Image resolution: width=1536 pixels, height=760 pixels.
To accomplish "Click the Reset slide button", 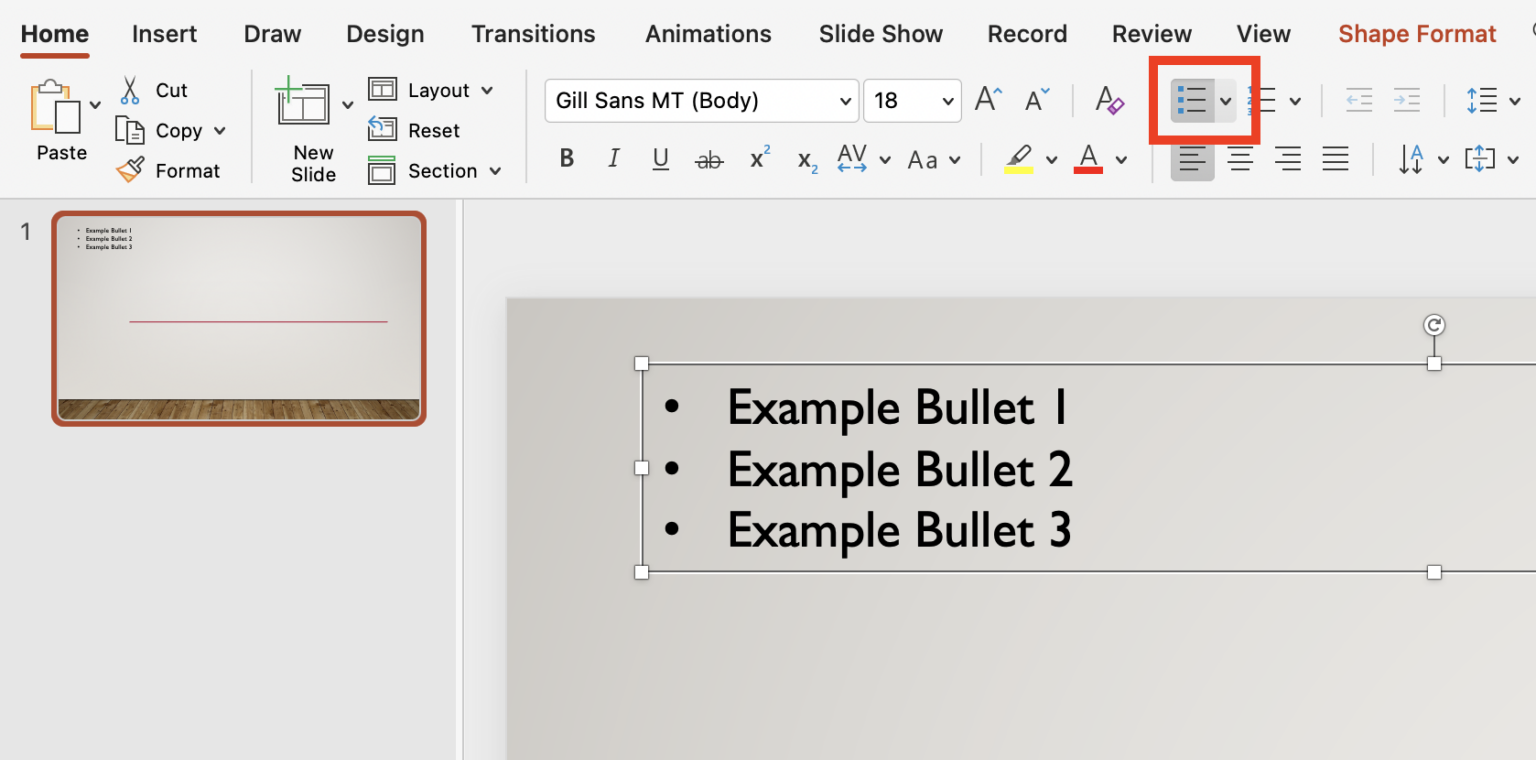I will click(414, 130).
